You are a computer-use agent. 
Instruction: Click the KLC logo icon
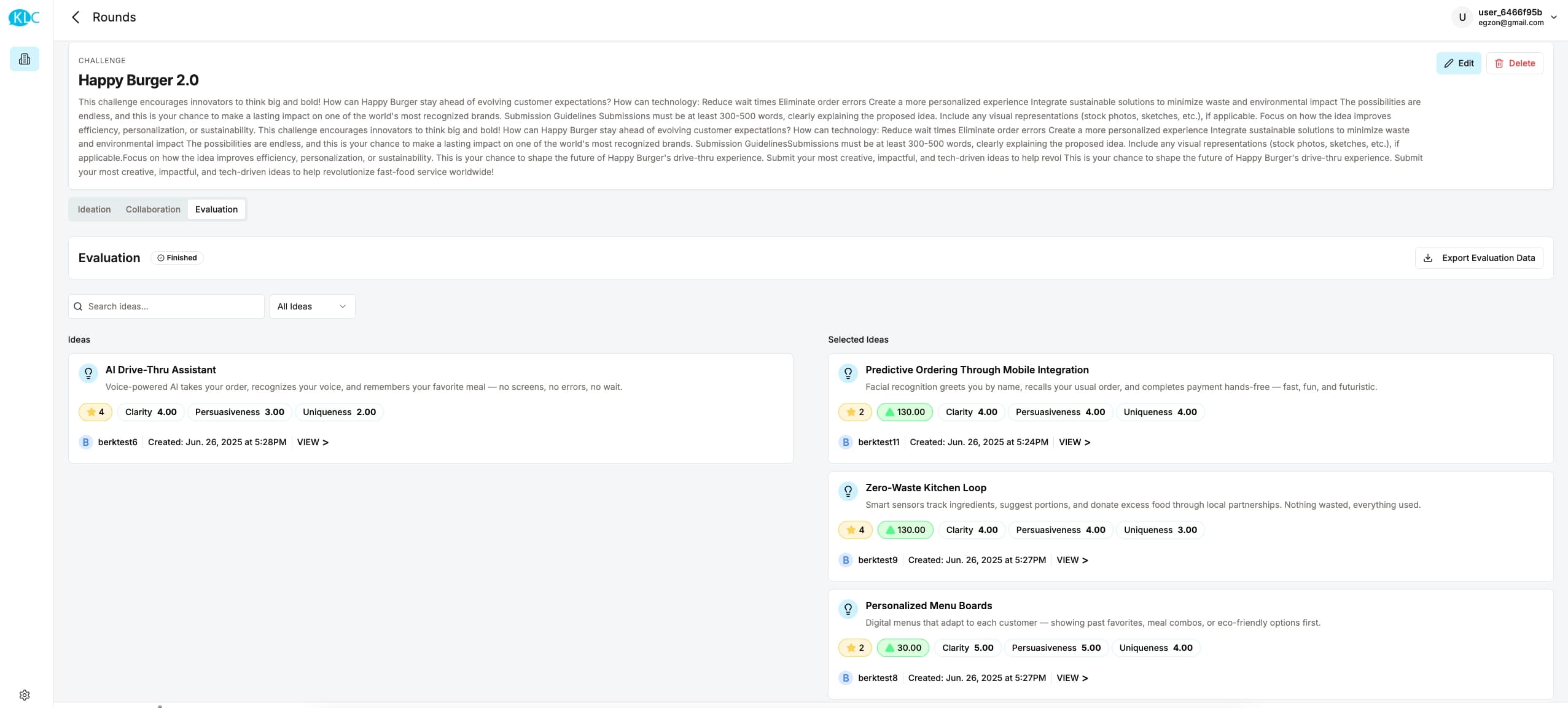point(24,17)
